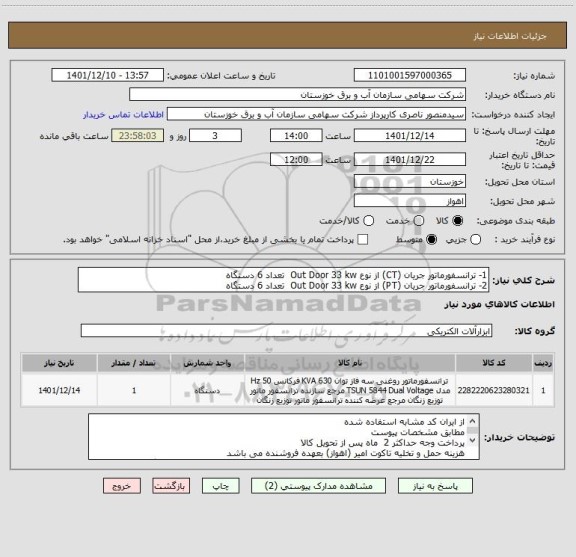
Task: Click the اطلاعات کالاهای مورد نیاز section heading
Action: (x=500, y=305)
